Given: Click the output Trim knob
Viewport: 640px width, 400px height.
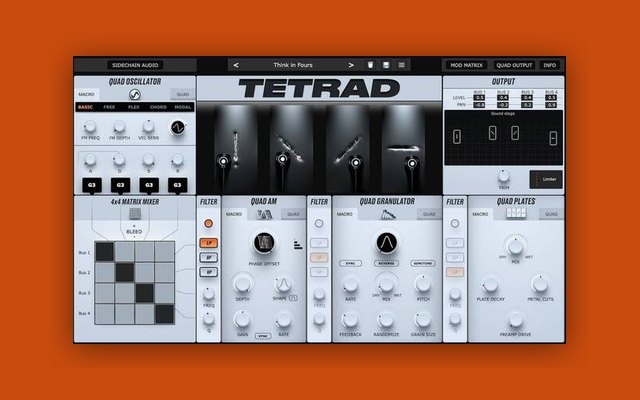Looking at the screenshot, I should [x=504, y=176].
